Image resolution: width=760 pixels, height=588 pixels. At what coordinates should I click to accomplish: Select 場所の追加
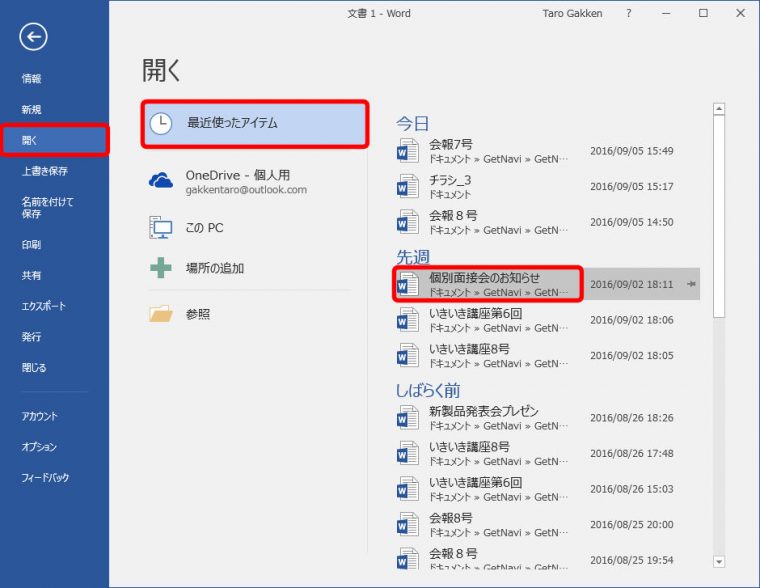250,268
